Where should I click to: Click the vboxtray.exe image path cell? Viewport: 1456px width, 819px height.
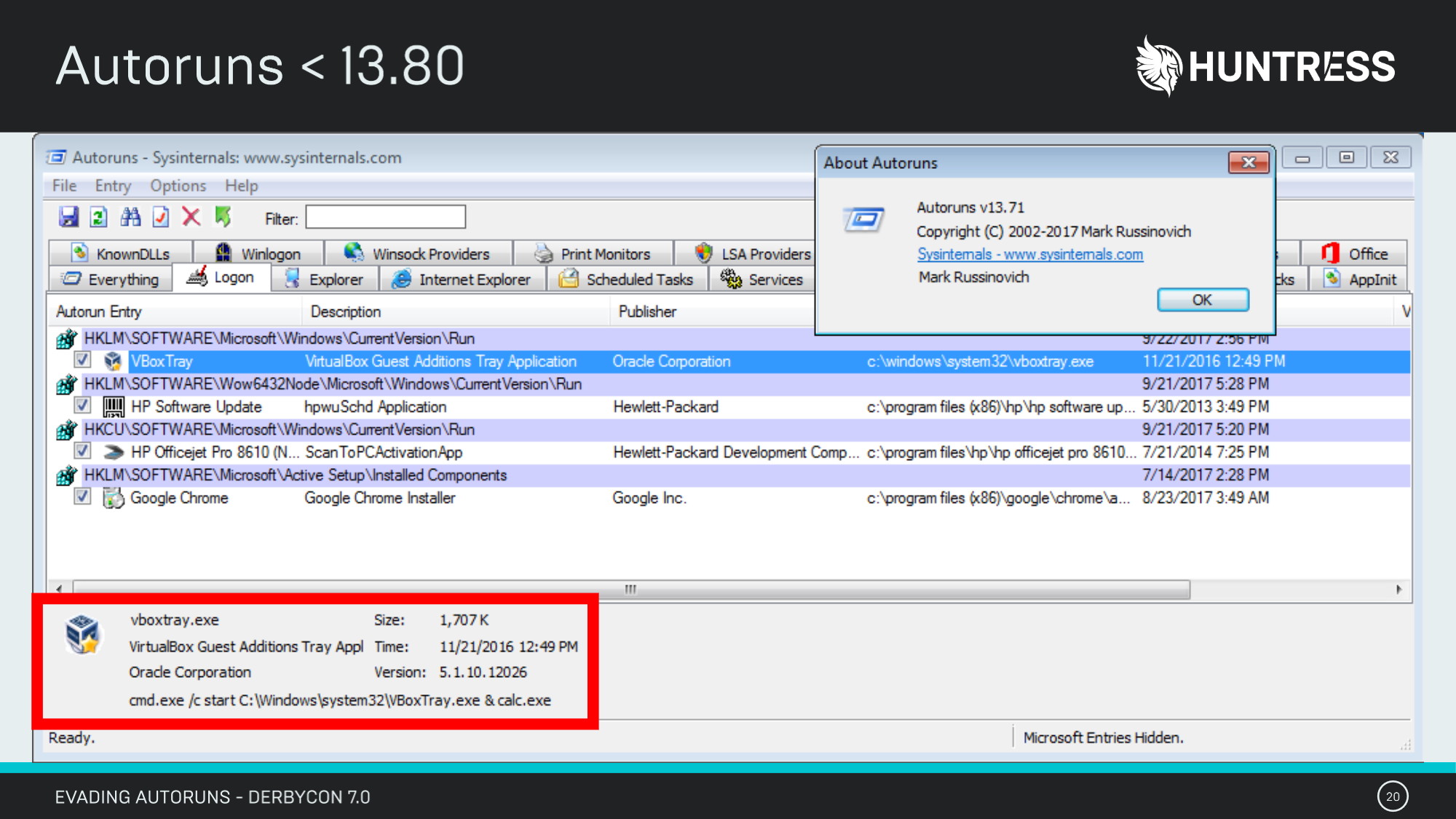click(980, 361)
